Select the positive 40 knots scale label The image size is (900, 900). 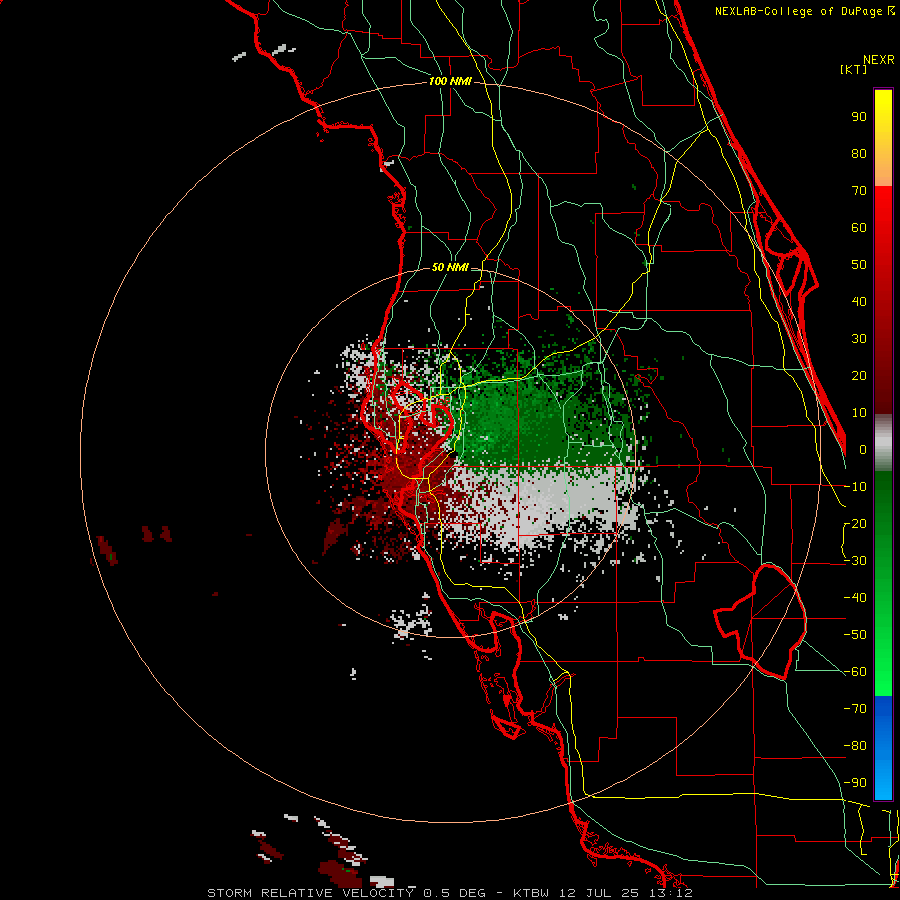pyautogui.click(x=859, y=302)
